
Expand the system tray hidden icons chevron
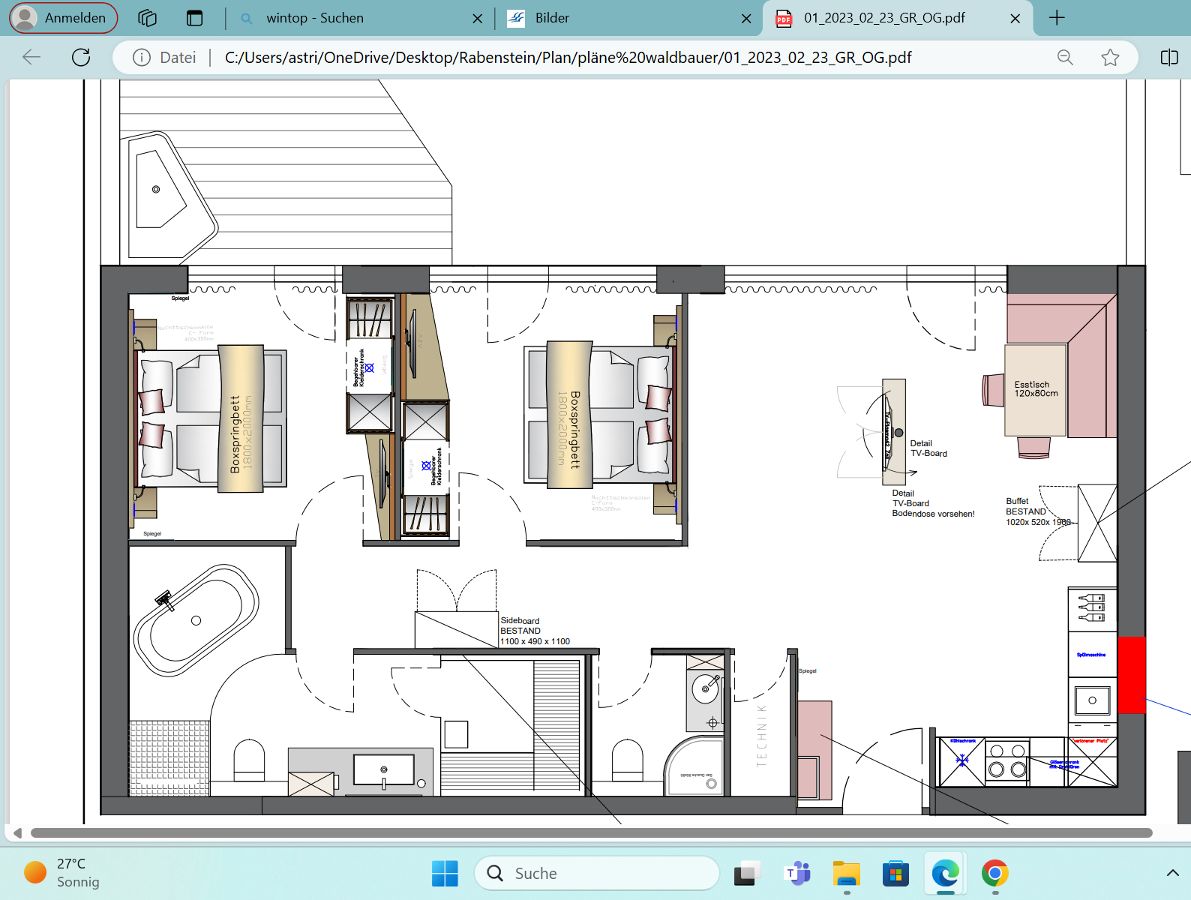1173,873
